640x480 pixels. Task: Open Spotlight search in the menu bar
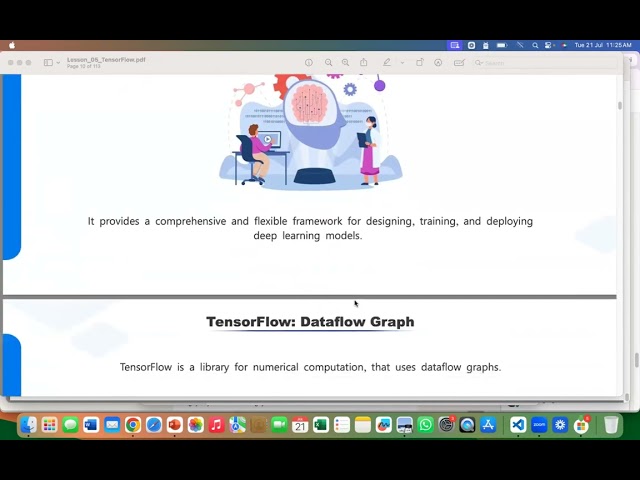pyautogui.click(x=535, y=45)
